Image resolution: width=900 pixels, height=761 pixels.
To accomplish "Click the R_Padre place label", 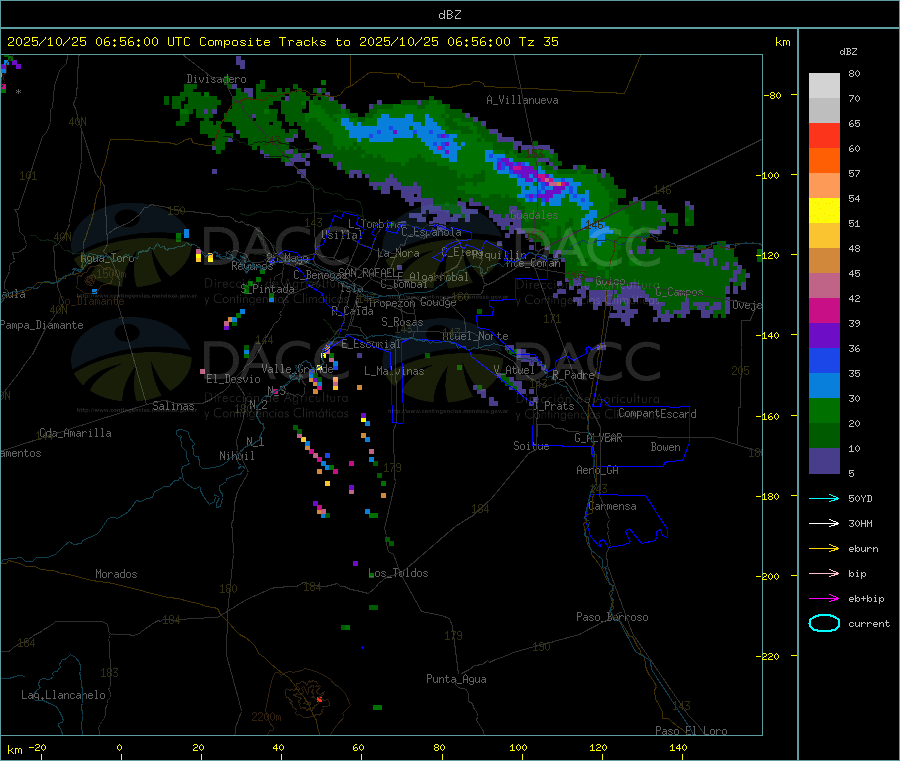I will pos(573,375).
